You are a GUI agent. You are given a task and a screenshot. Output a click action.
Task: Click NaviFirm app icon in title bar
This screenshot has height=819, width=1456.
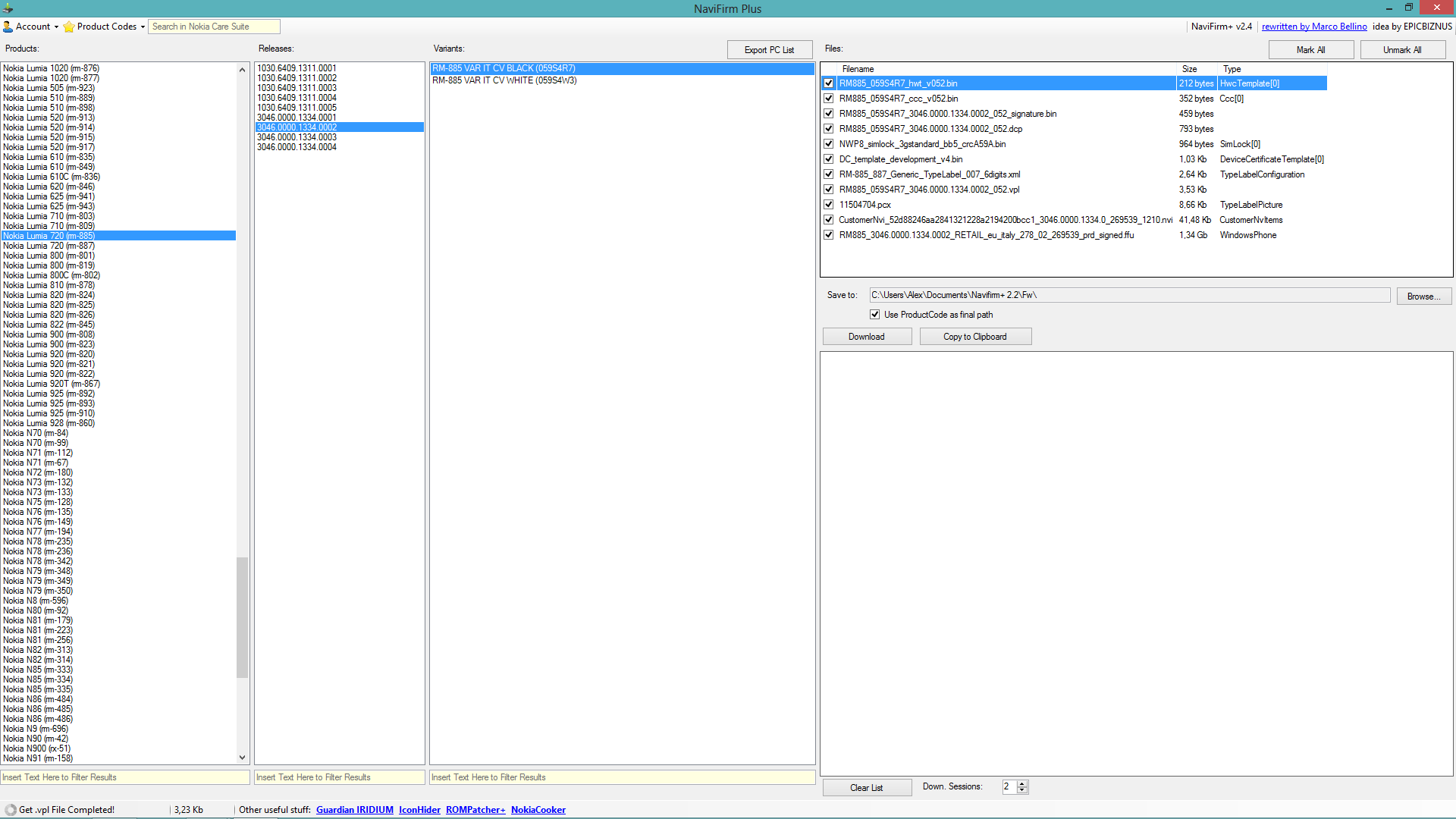pos(8,8)
